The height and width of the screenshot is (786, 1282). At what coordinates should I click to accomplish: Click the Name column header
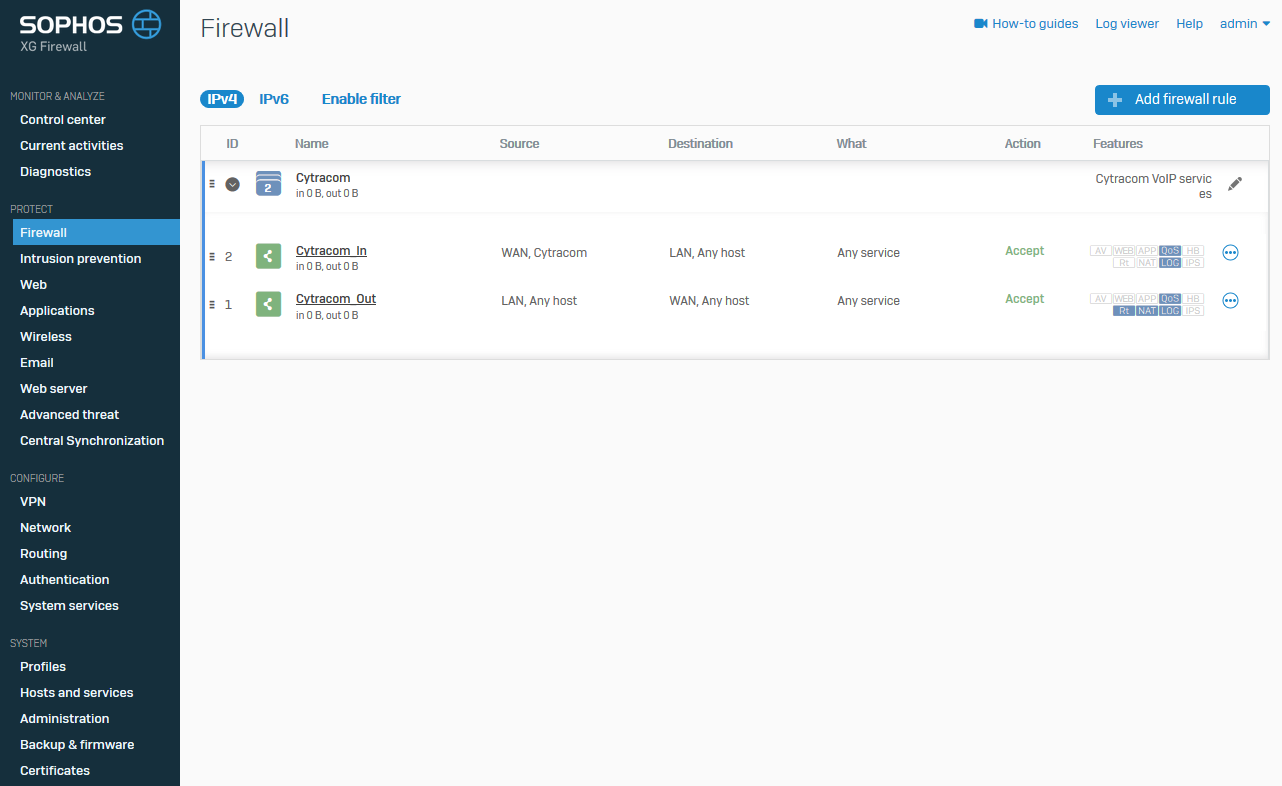(312, 144)
